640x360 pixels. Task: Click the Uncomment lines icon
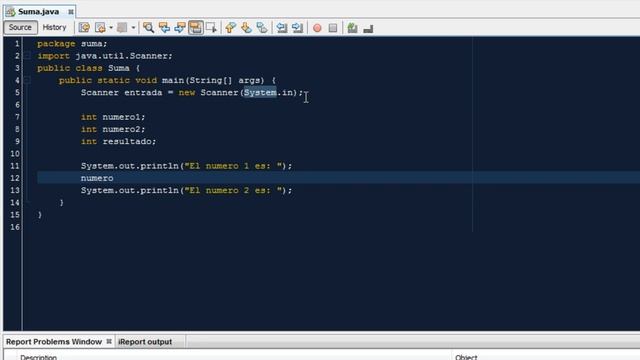tap(368, 29)
